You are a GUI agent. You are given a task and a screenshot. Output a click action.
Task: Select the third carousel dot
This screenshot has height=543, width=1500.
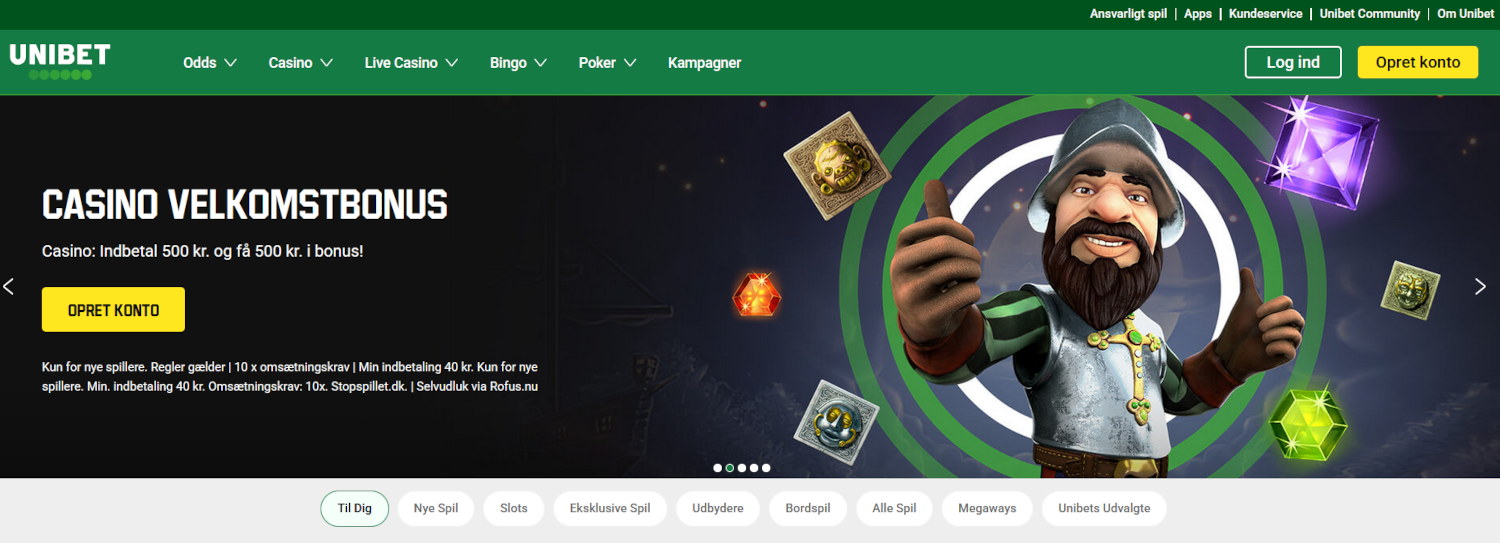[742, 467]
